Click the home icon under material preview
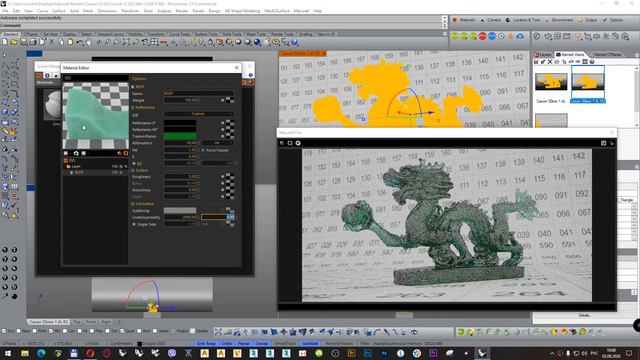Screen dimensions: 640x360 76,153
